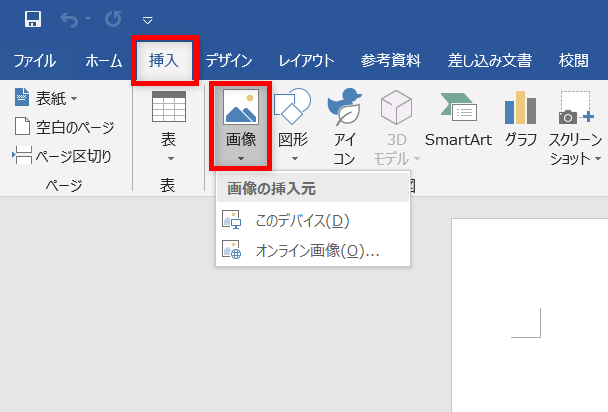The image size is (608, 412).
Task: Insert an icon via アイコン button
Action: (344, 125)
